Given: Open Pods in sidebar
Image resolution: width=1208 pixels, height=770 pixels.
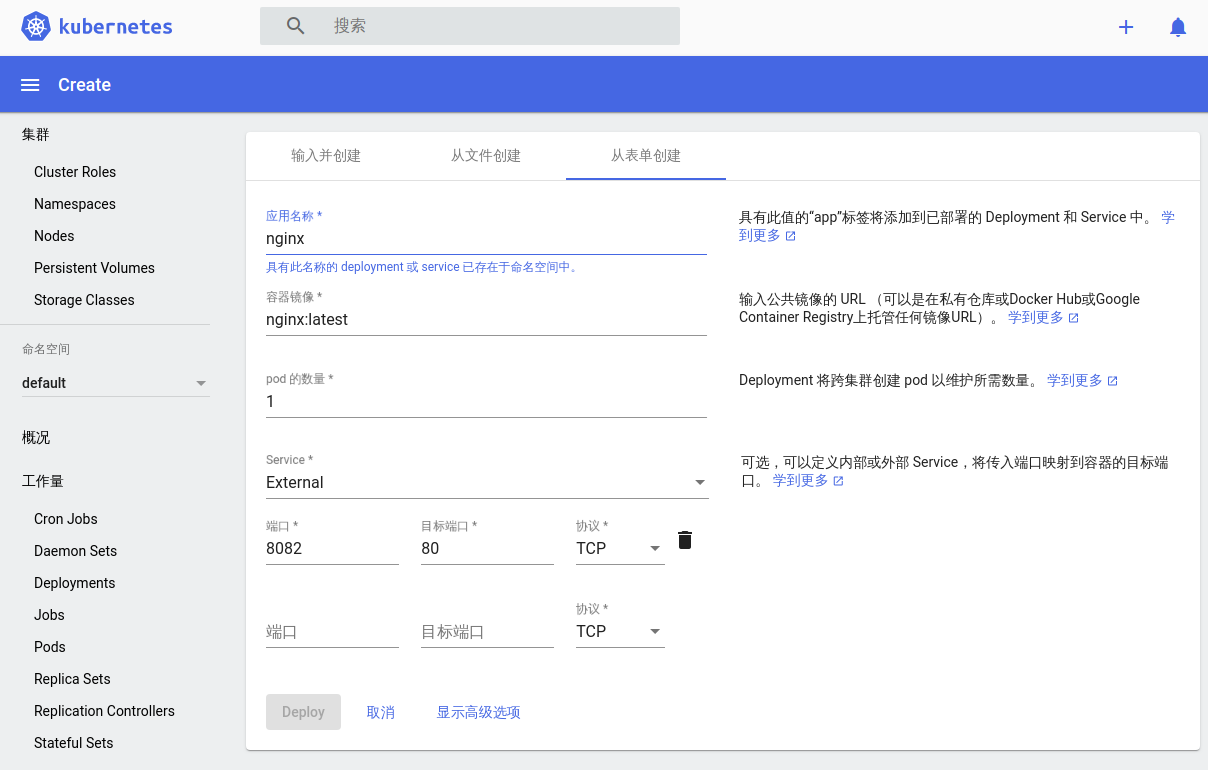Looking at the screenshot, I should 50,647.
